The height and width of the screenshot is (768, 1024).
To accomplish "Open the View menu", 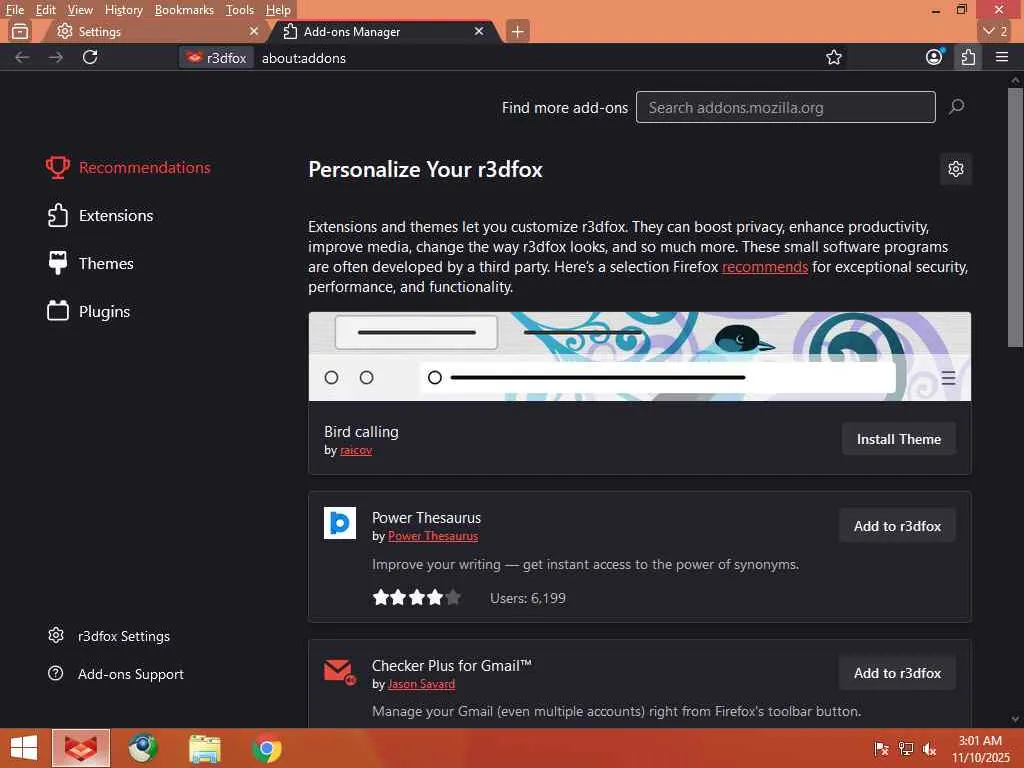I will tap(80, 10).
